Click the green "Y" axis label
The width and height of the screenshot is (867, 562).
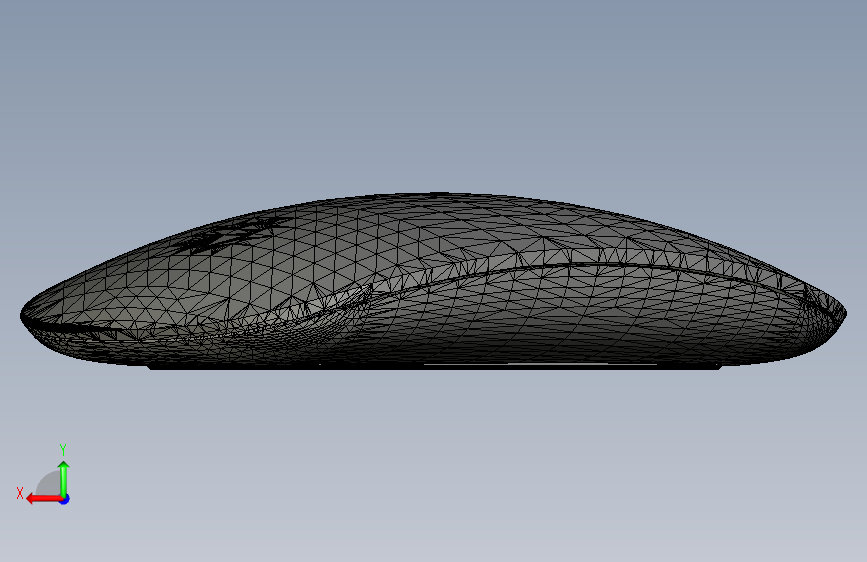(63, 450)
